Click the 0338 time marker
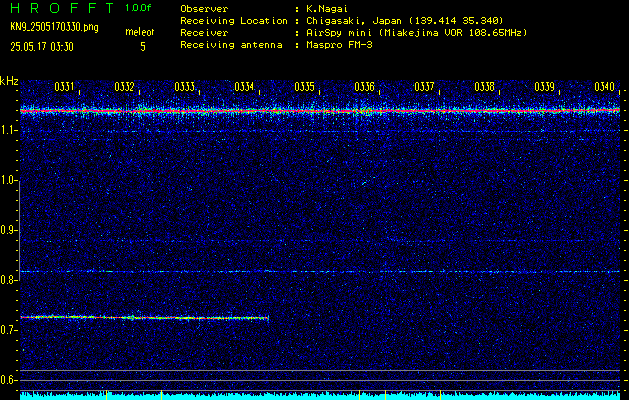 tap(485, 87)
